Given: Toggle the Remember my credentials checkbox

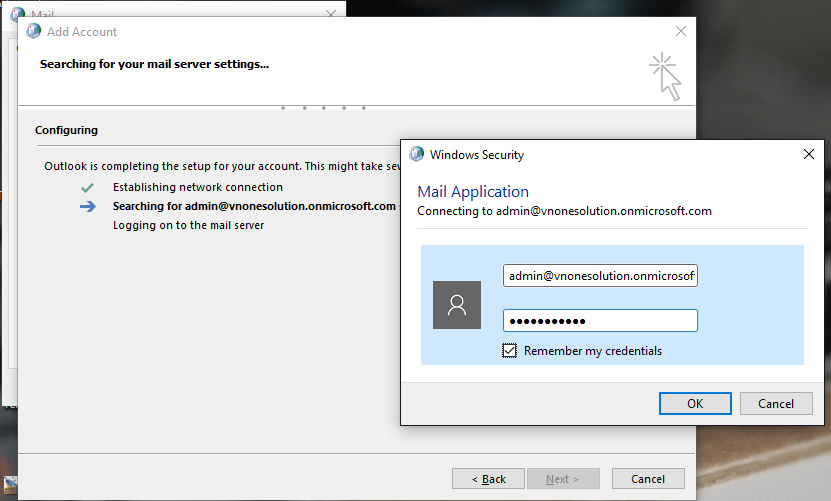Looking at the screenshot, I should (x=510, y=350).
